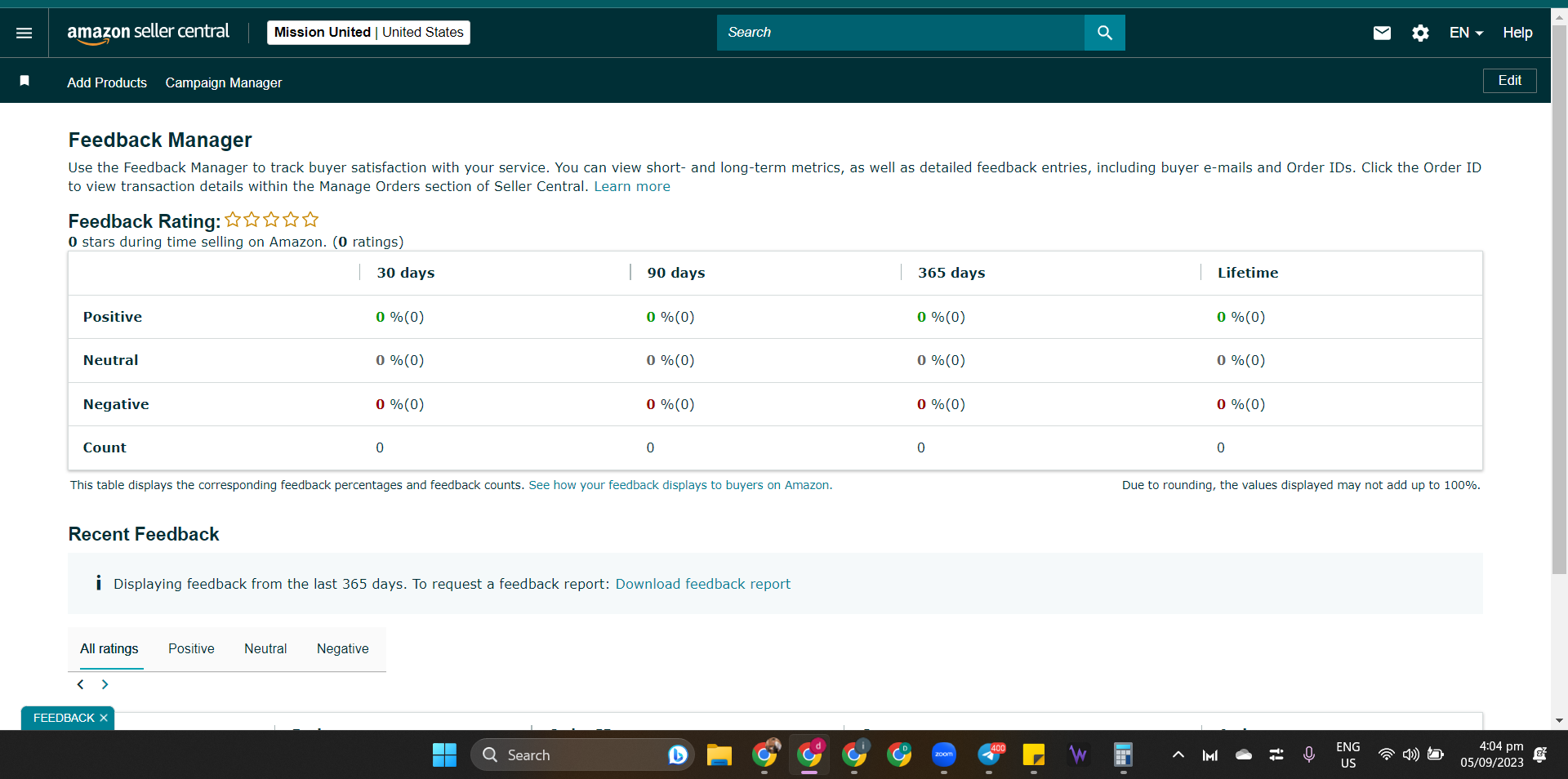Switch to the Positive tab
Screen dimensions: 1568x779
191,648
